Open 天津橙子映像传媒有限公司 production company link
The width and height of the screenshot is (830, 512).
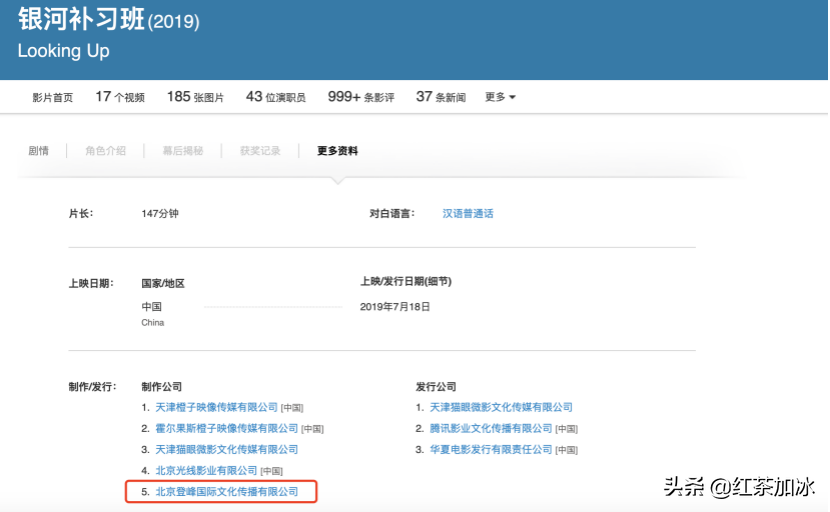click(x=216, y=407)
